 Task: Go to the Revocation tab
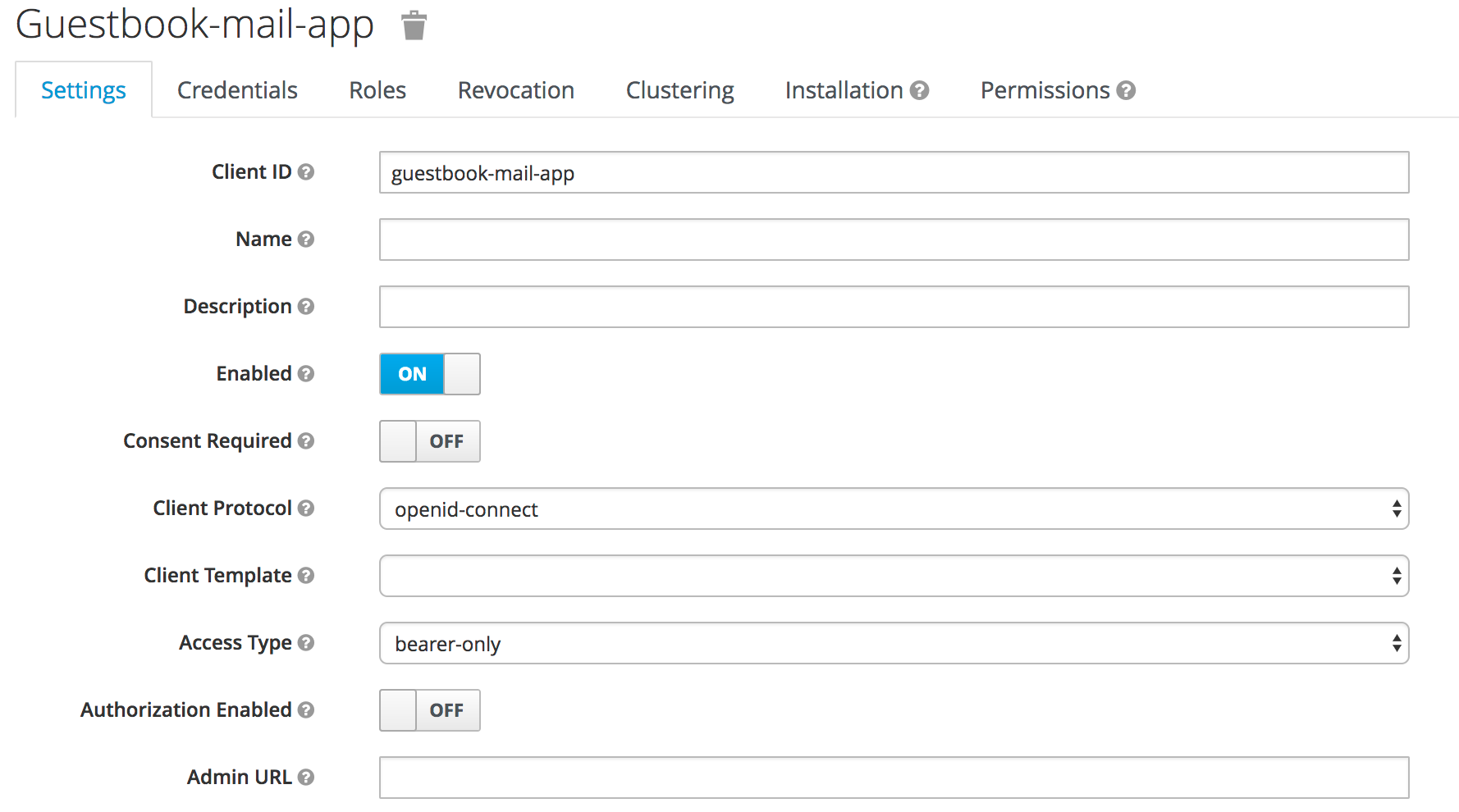click(x=515, y=90)
